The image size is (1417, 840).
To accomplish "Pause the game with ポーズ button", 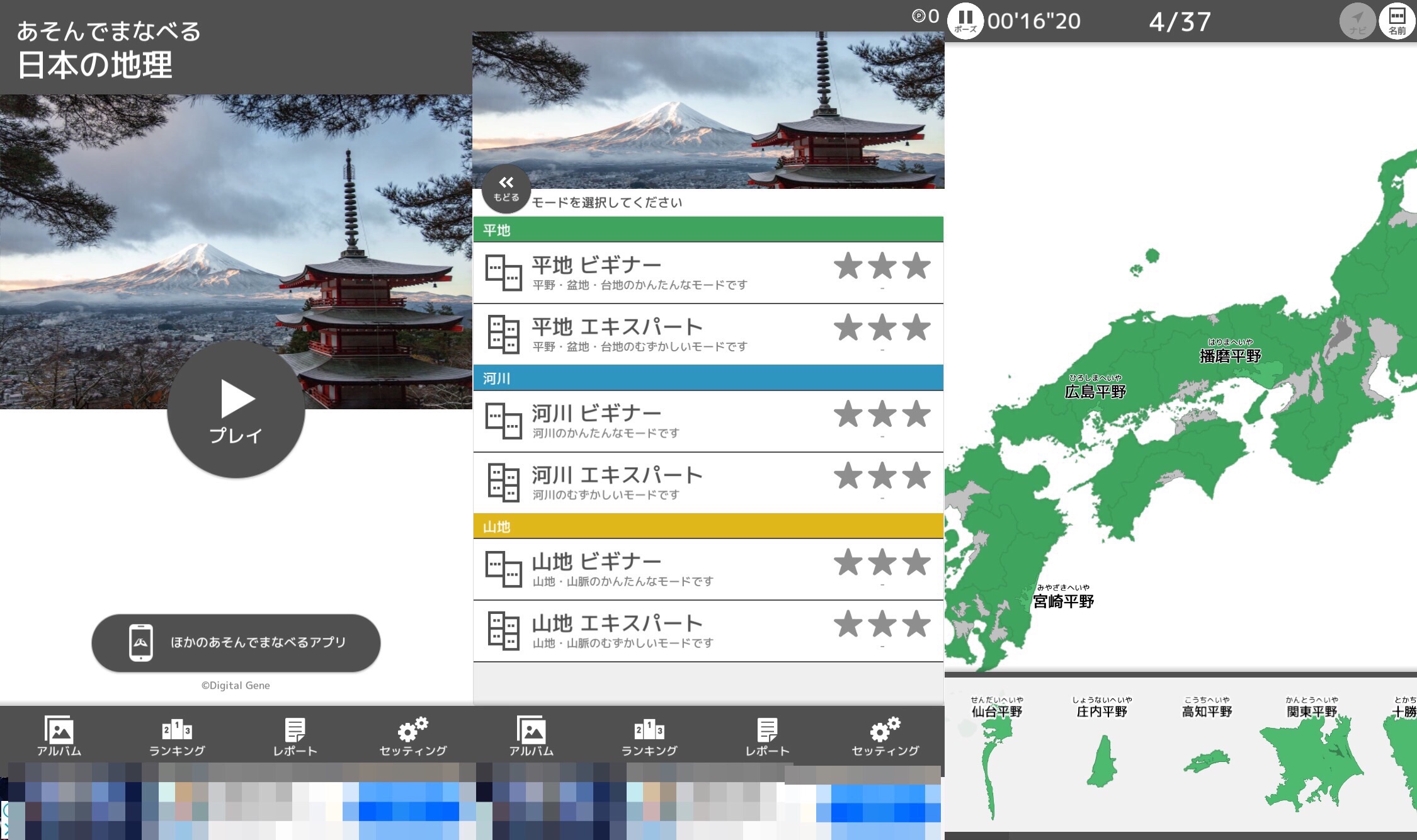I will [x=965, y=21].
